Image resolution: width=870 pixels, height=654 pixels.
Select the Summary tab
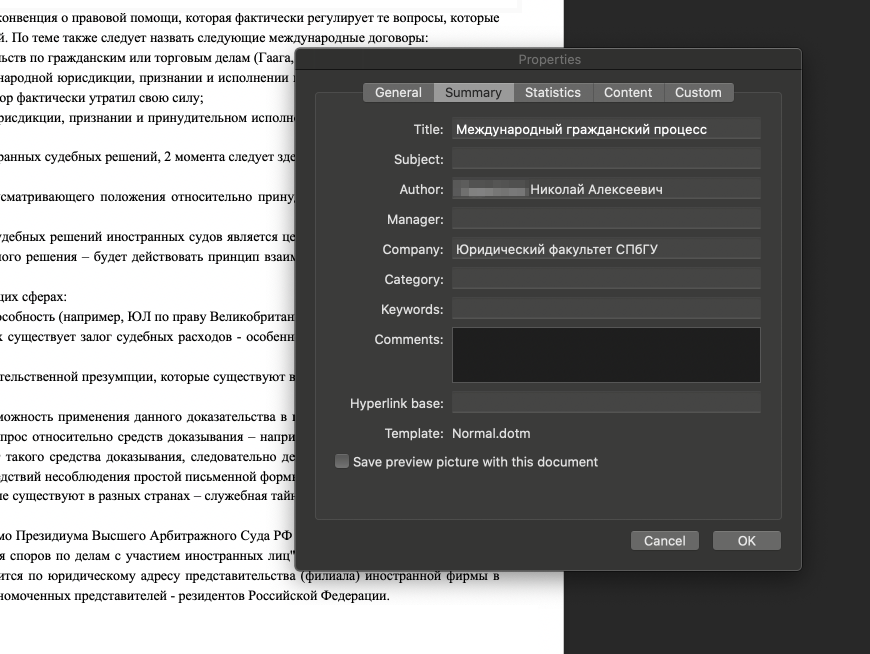pos(473,93)
